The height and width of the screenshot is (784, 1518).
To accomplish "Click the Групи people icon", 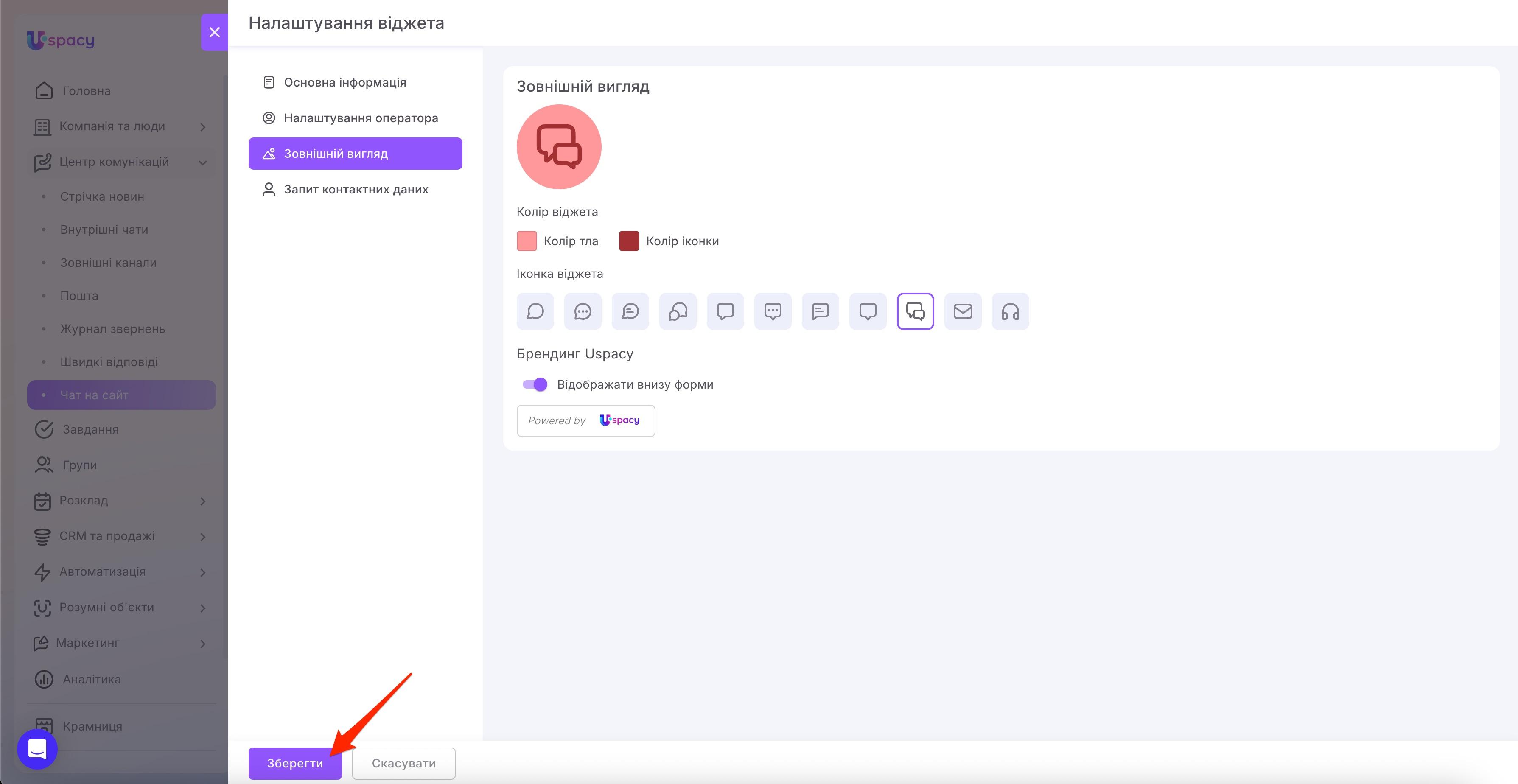I will tap(44, 465).
